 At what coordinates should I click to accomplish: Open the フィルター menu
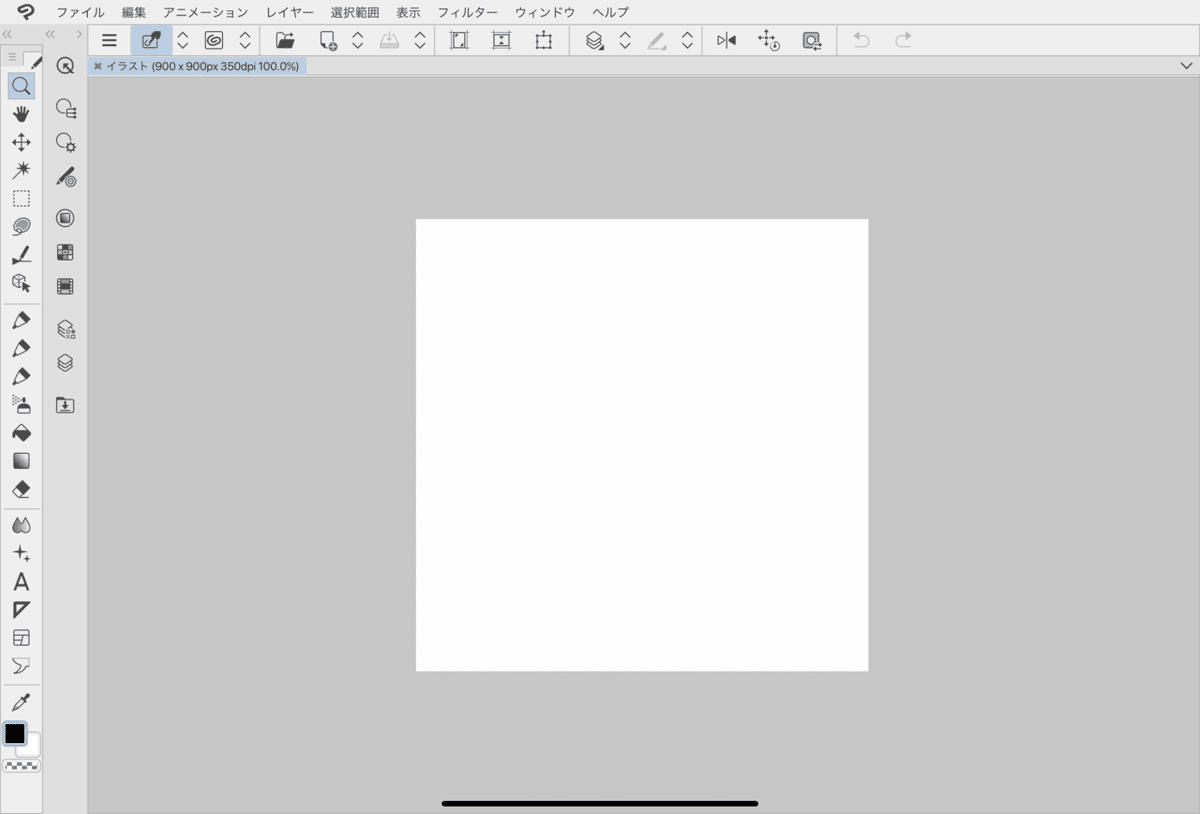tap(467, 12)
